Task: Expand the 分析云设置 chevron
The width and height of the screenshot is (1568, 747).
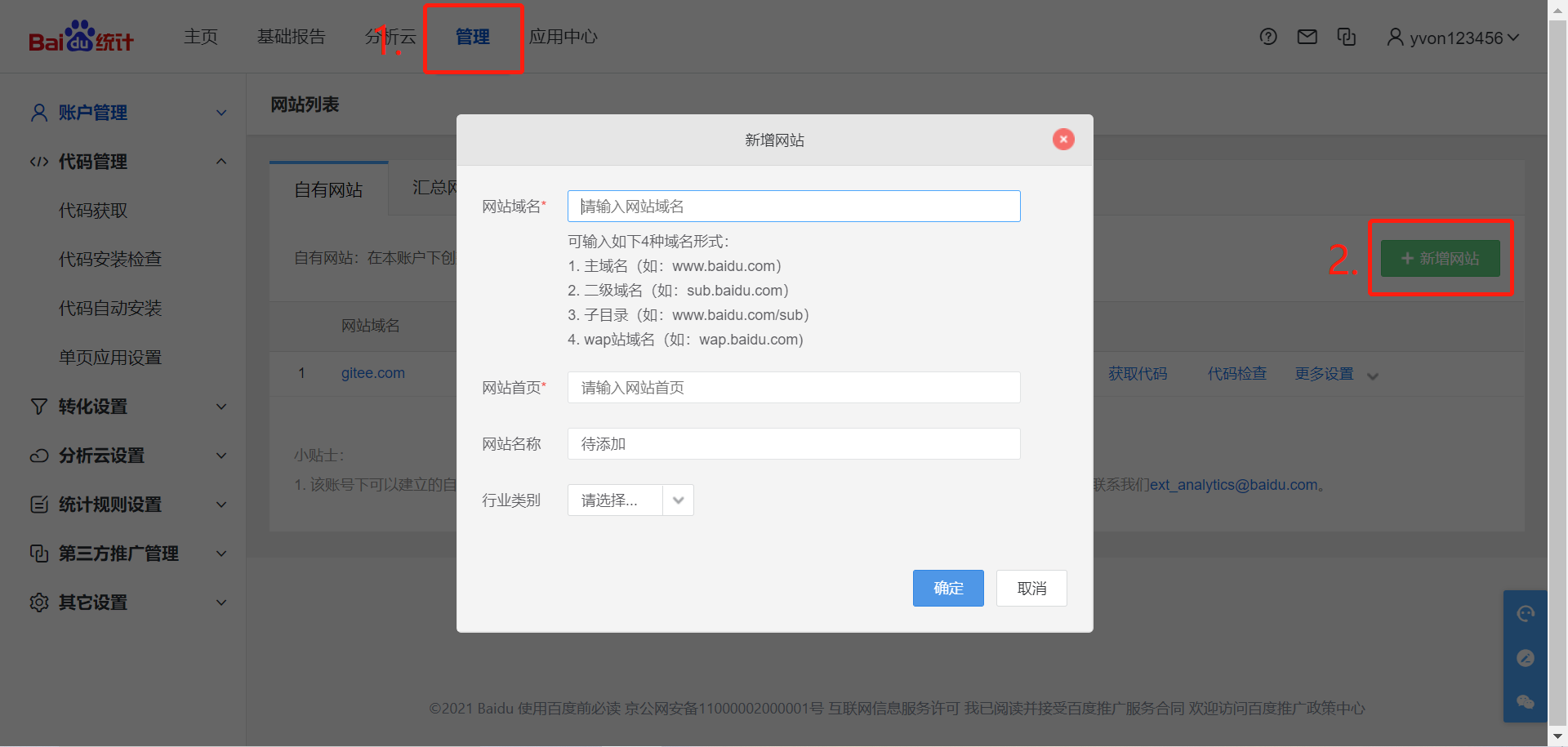Action: [221, 456]
